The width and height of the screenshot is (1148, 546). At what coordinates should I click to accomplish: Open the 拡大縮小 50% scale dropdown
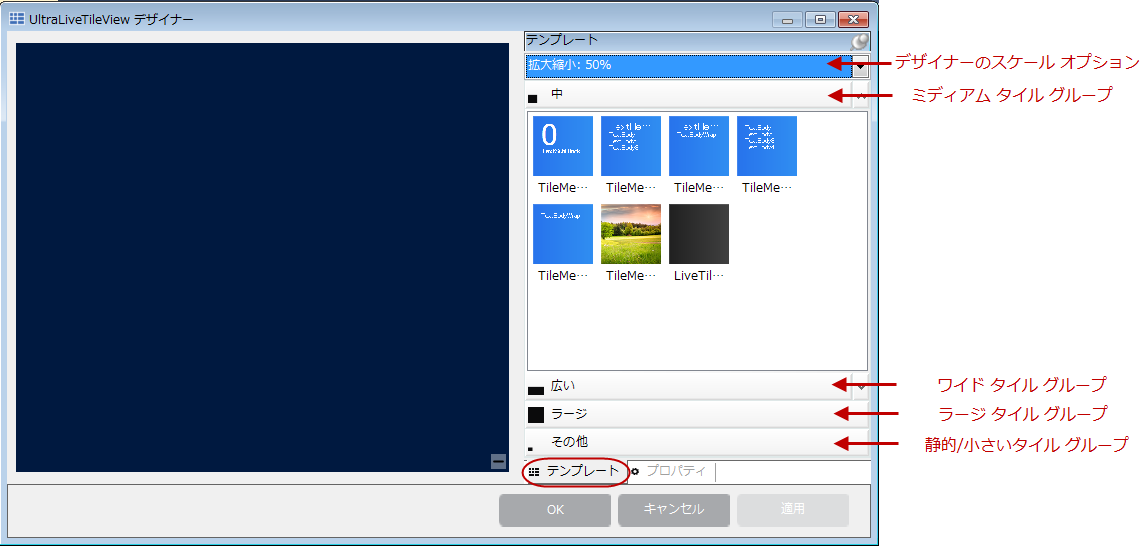[x=861, y=66]
